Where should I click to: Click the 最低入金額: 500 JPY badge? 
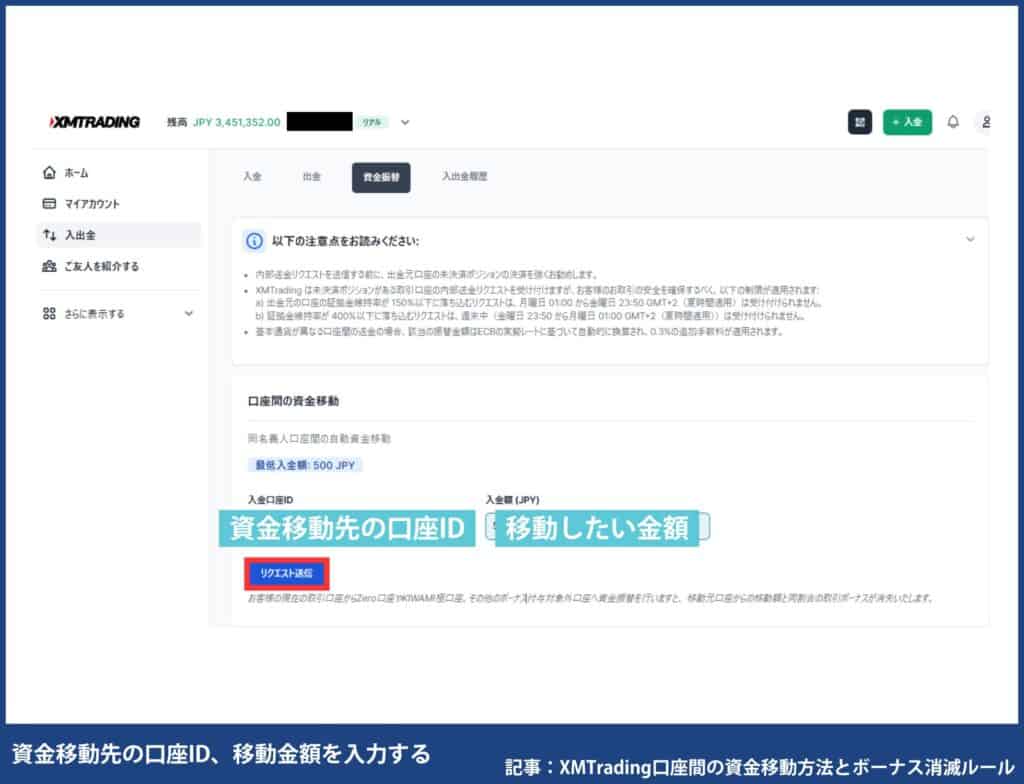(x=305, y=465)
